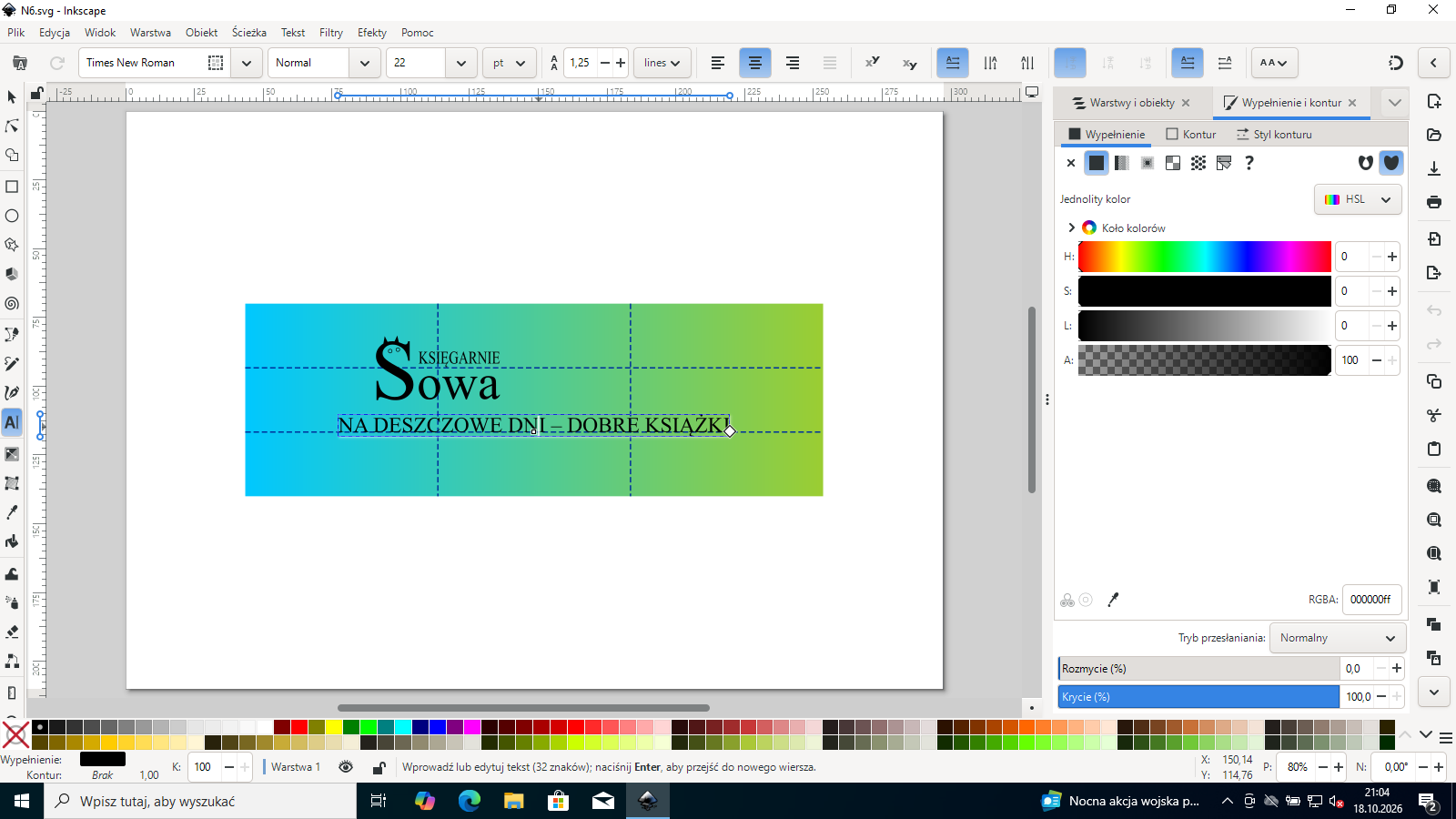Toggle Warstwa 1 layer visibility eye
This screenshot has height=819, width=1456.
tap(346, 767)
